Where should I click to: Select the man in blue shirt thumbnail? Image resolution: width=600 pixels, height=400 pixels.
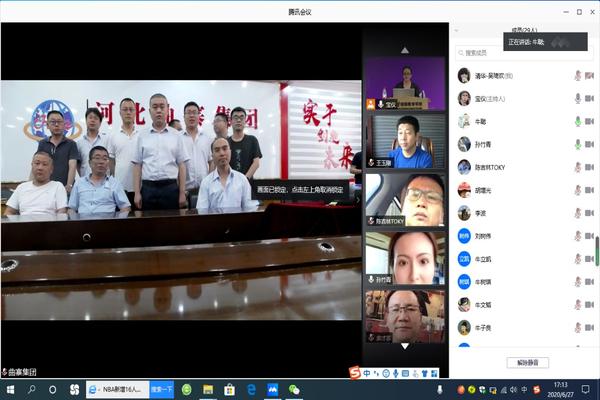click(405, 141)
